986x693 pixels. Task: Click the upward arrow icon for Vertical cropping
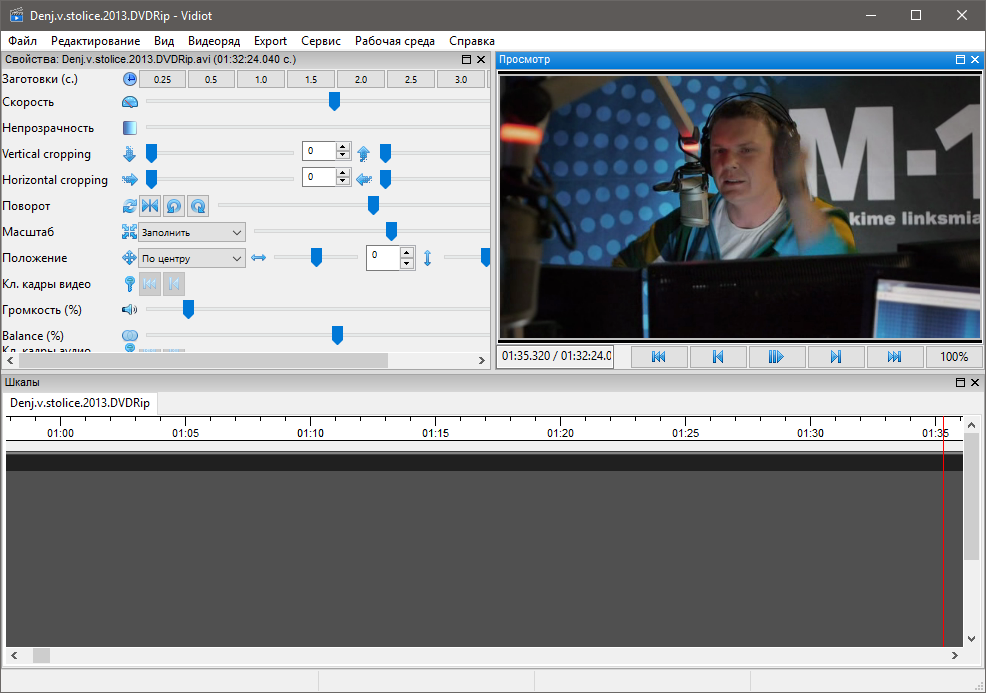tap(363, 154)
